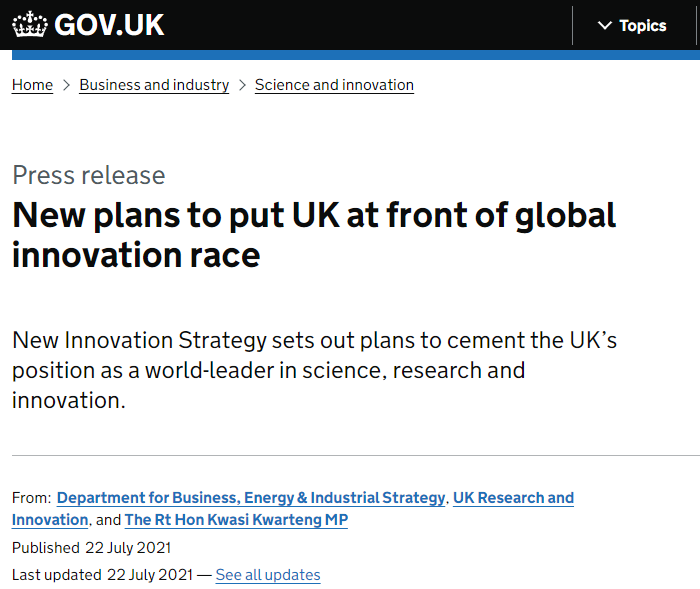This screenshot has height=589, width=700.
Task: Click the GOV.UK logo text
Action: (109, 25)
